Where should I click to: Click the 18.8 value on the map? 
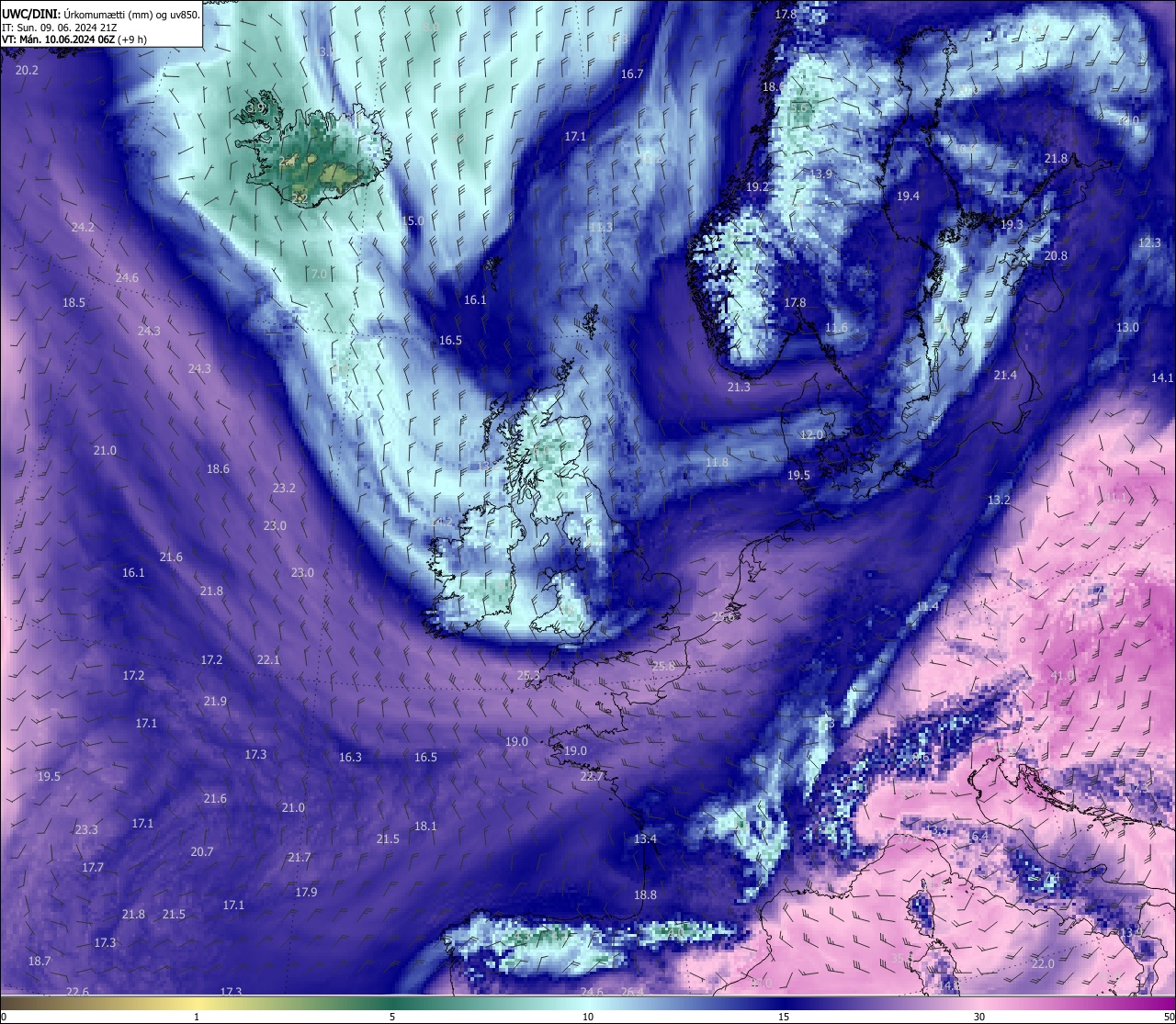[x=645, y=895]
